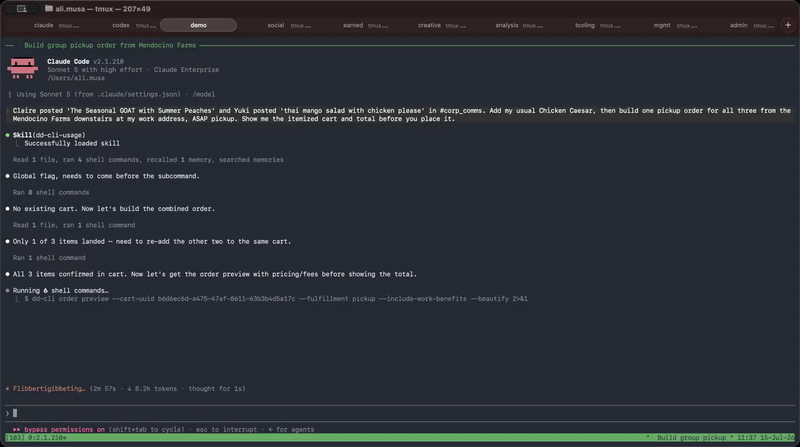Click the bypass permissions double-arrow icon
This screenshot has width=800, height=447.
17,430
